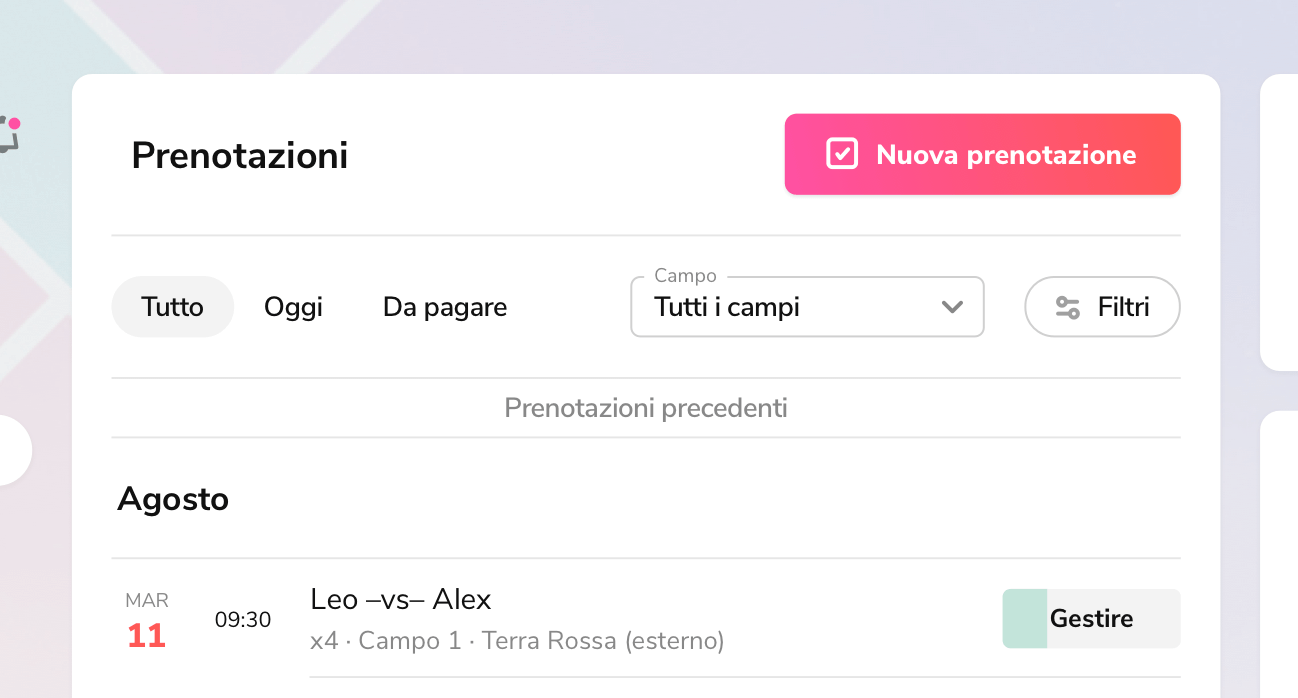
Task: Open the Filtri button
Action: (x=1102, y=307)
